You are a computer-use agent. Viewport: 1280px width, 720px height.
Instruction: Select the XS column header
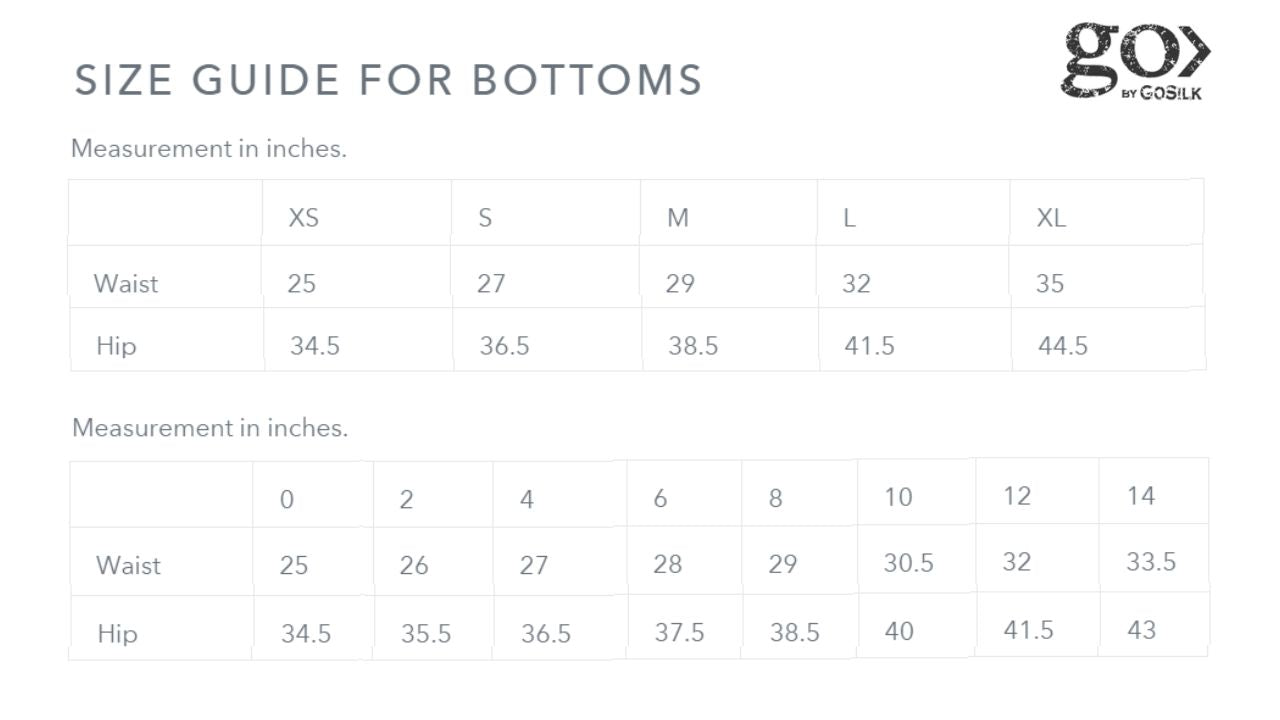304,217
